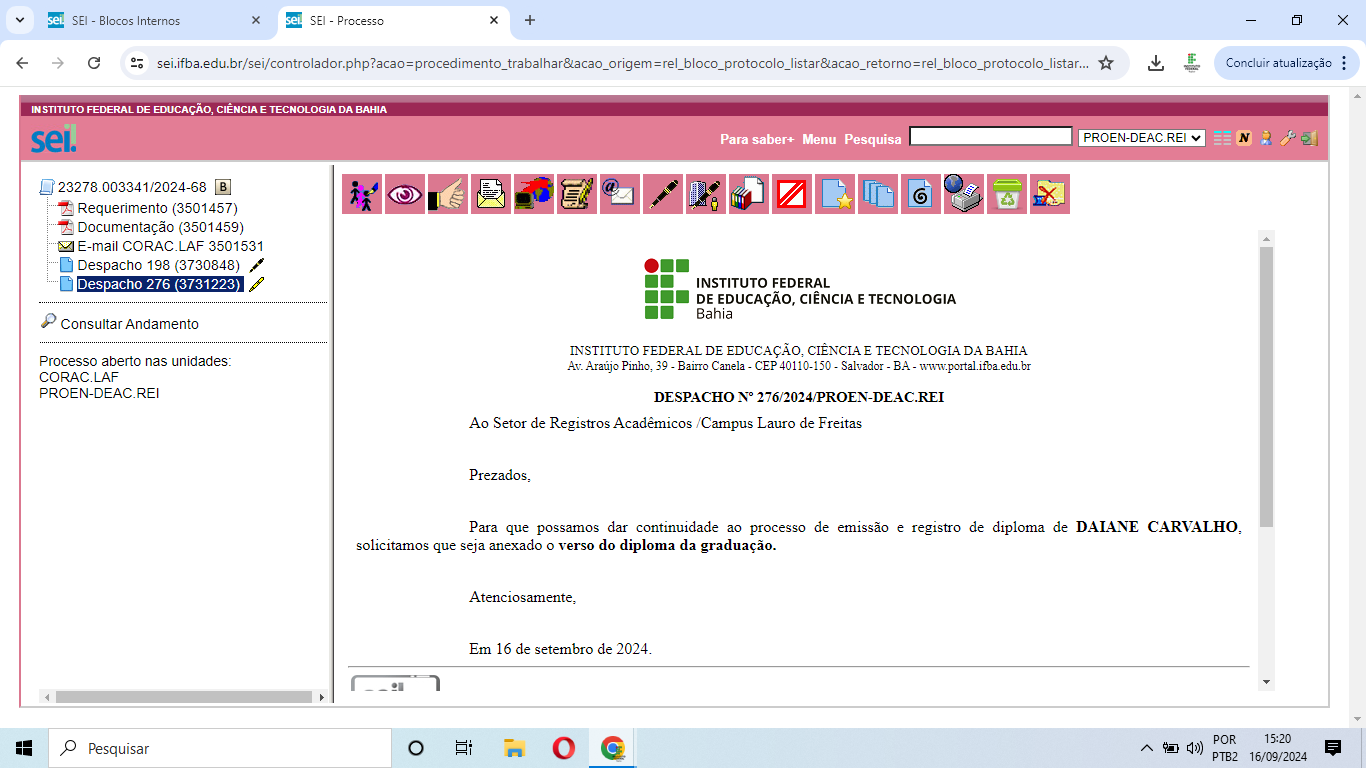1366x768 pixels.
Task: Open the Para saber+ menu
Action: (757, 139)
